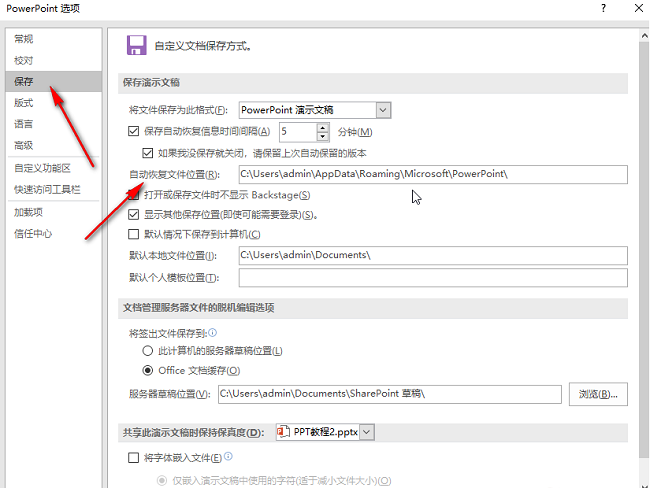Image resolution: width=650 pixels, height=488 pixels.
Task: Open the 高级 settings category
Action: [x=54, y=146]
